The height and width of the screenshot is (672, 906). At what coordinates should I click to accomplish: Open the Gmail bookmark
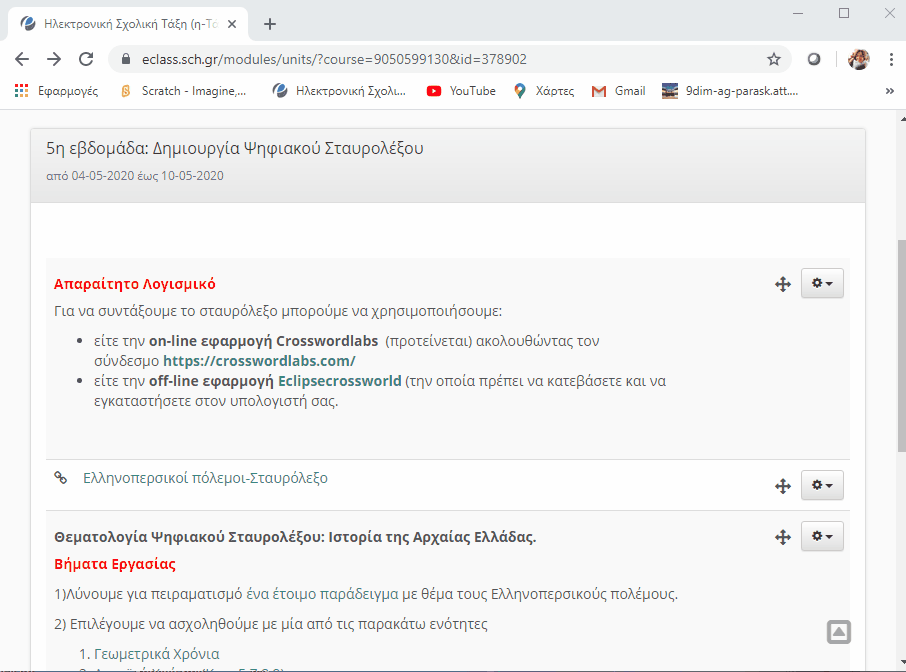pyautogui.click(x=618, y=91)
